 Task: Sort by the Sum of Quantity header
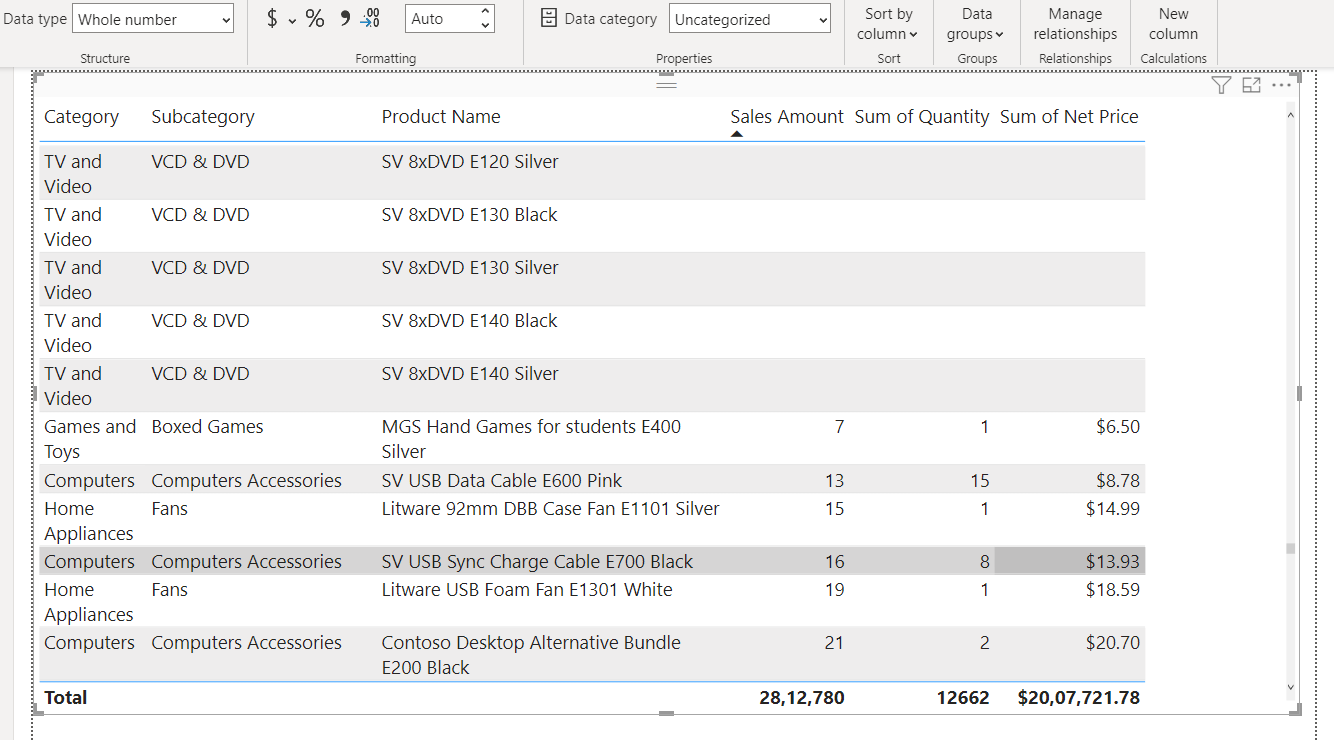922,117
